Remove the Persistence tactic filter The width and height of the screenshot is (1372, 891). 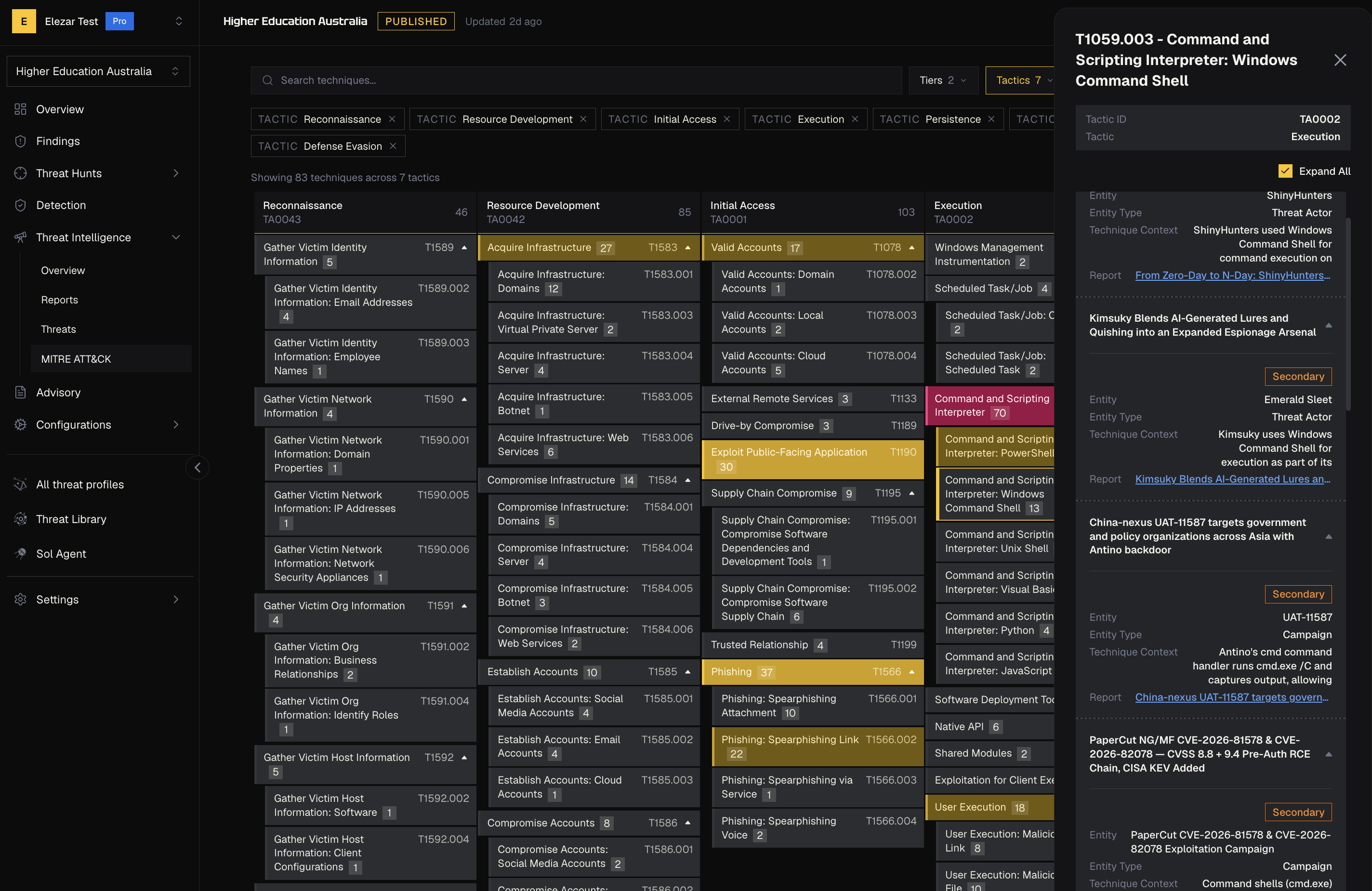[x=991, y=119]
